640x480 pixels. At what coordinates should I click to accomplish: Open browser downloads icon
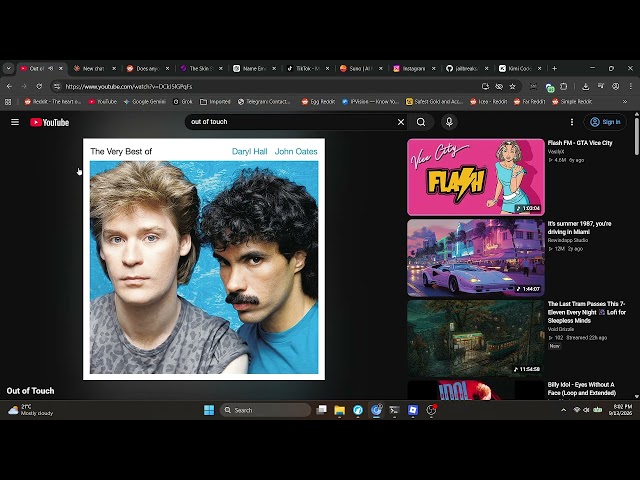(585, 87)
